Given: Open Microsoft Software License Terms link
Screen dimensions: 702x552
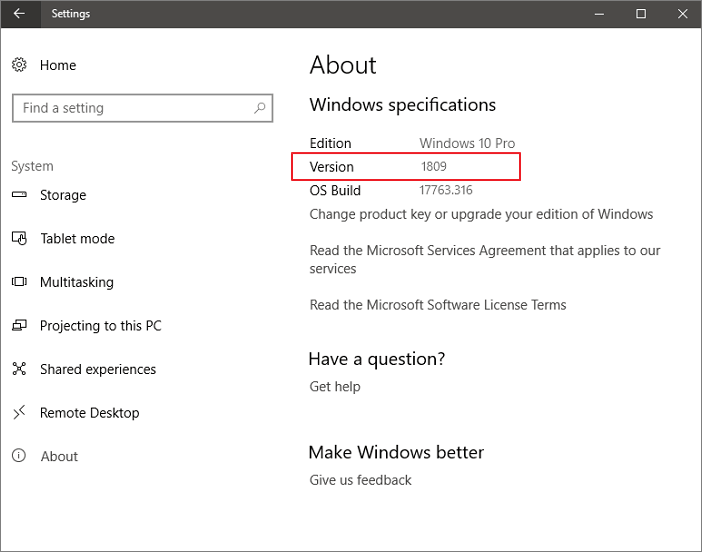Looking at the screenshot, I should pyautogui.click(x=438, y=305).
